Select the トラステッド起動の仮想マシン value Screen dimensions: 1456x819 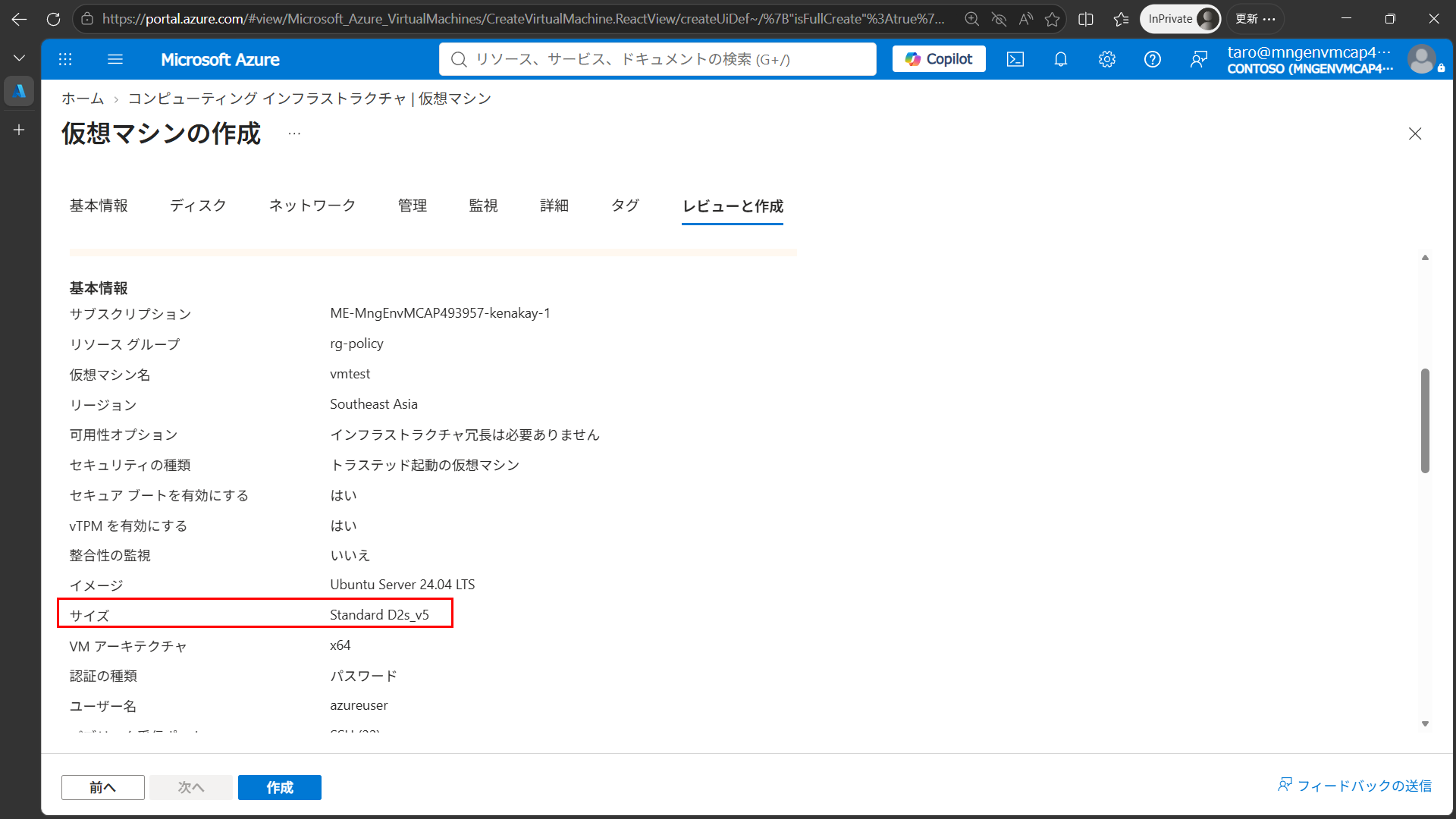(425, 465)
